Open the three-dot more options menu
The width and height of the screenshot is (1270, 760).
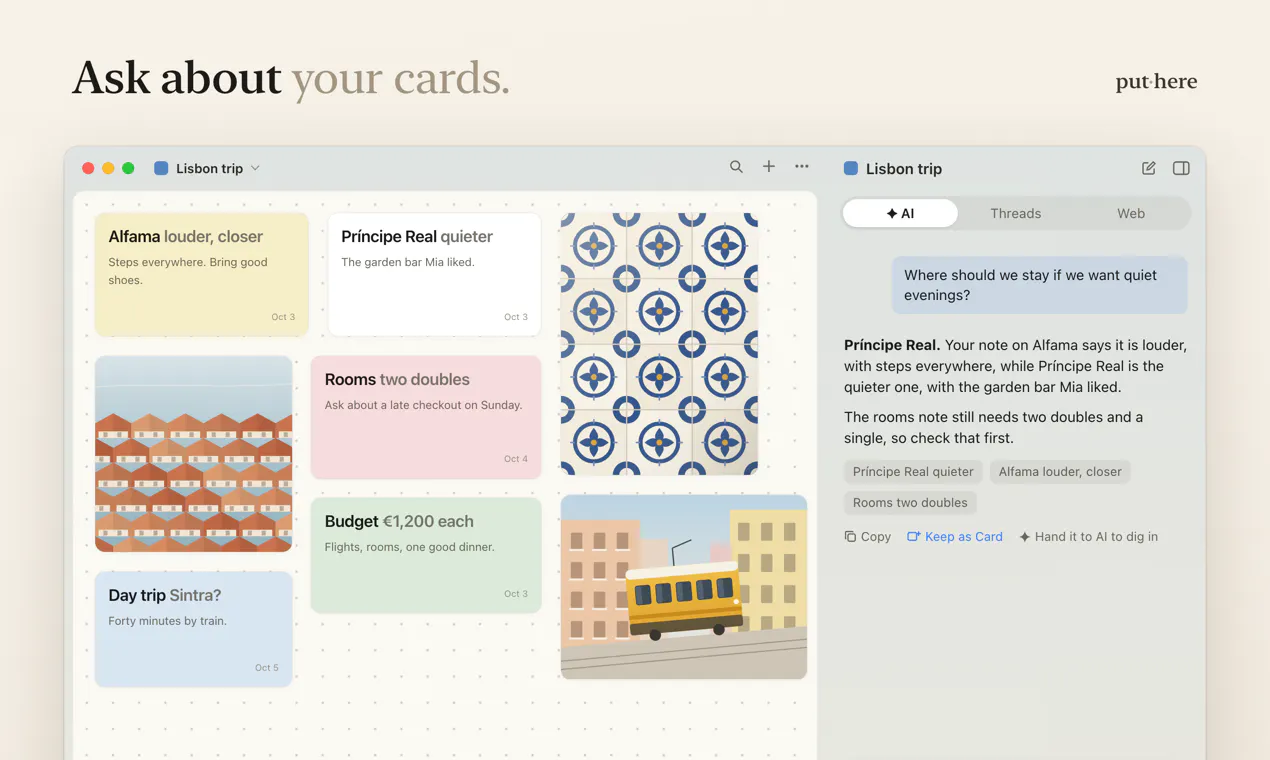point(802,167)
